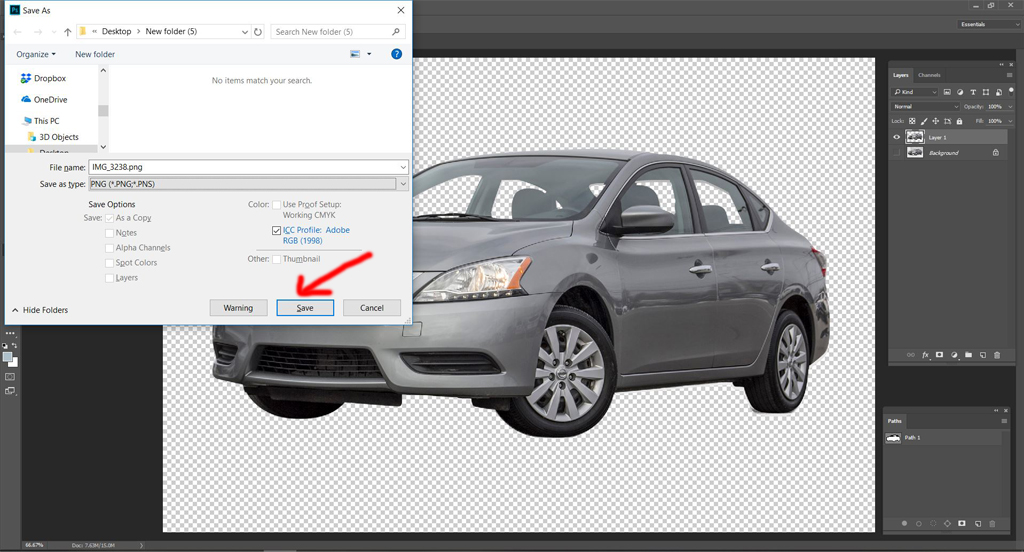Add a layer style with fx icon
The height and width of the screenshot is (552, 1024).
point(925,355)
